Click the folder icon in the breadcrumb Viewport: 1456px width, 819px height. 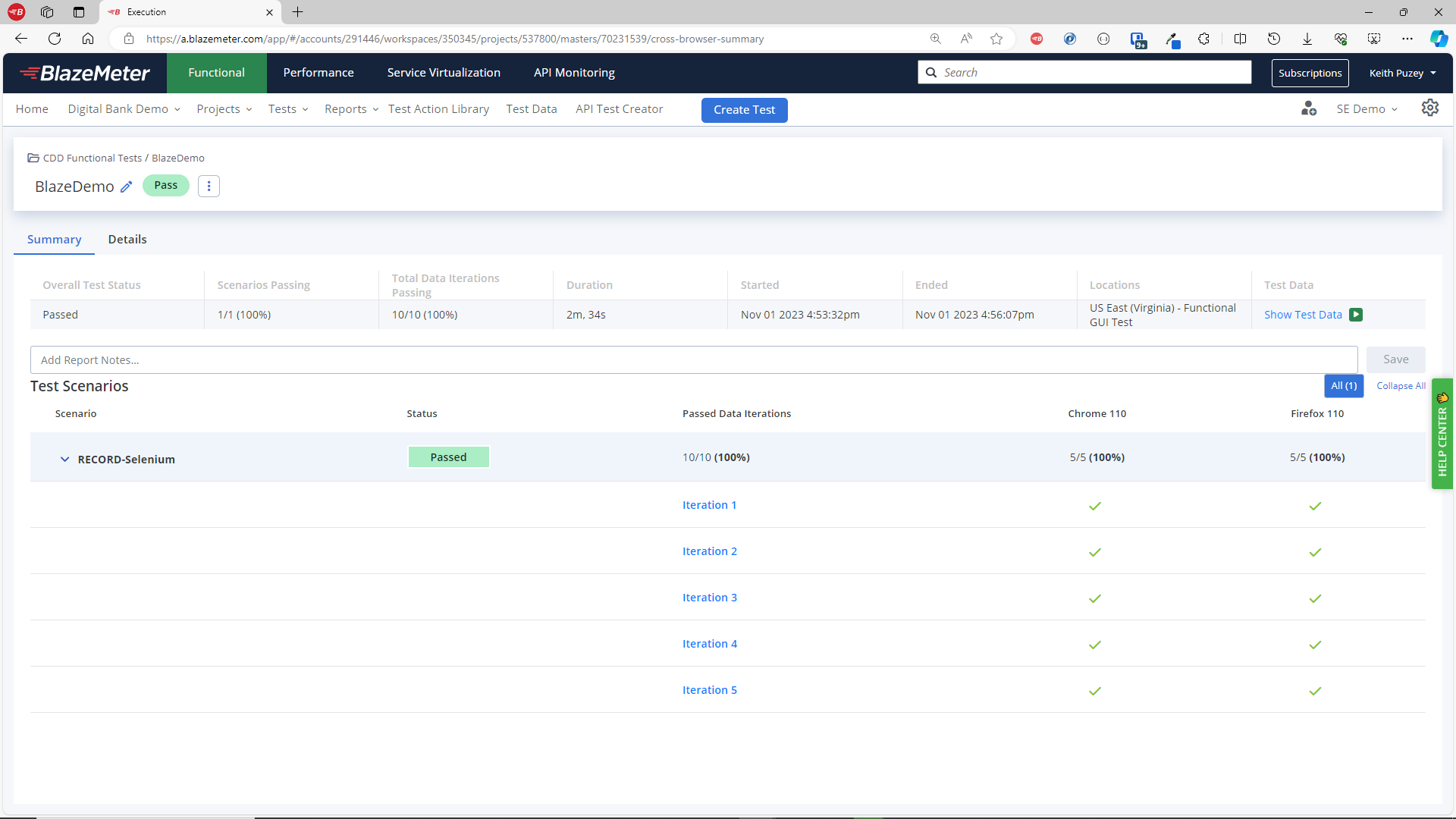[33, 158]
